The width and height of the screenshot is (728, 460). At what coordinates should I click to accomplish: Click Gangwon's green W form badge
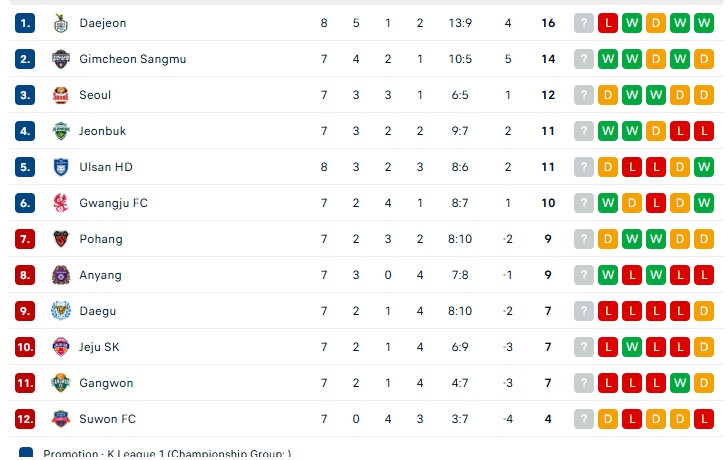[x=680, y=383]
